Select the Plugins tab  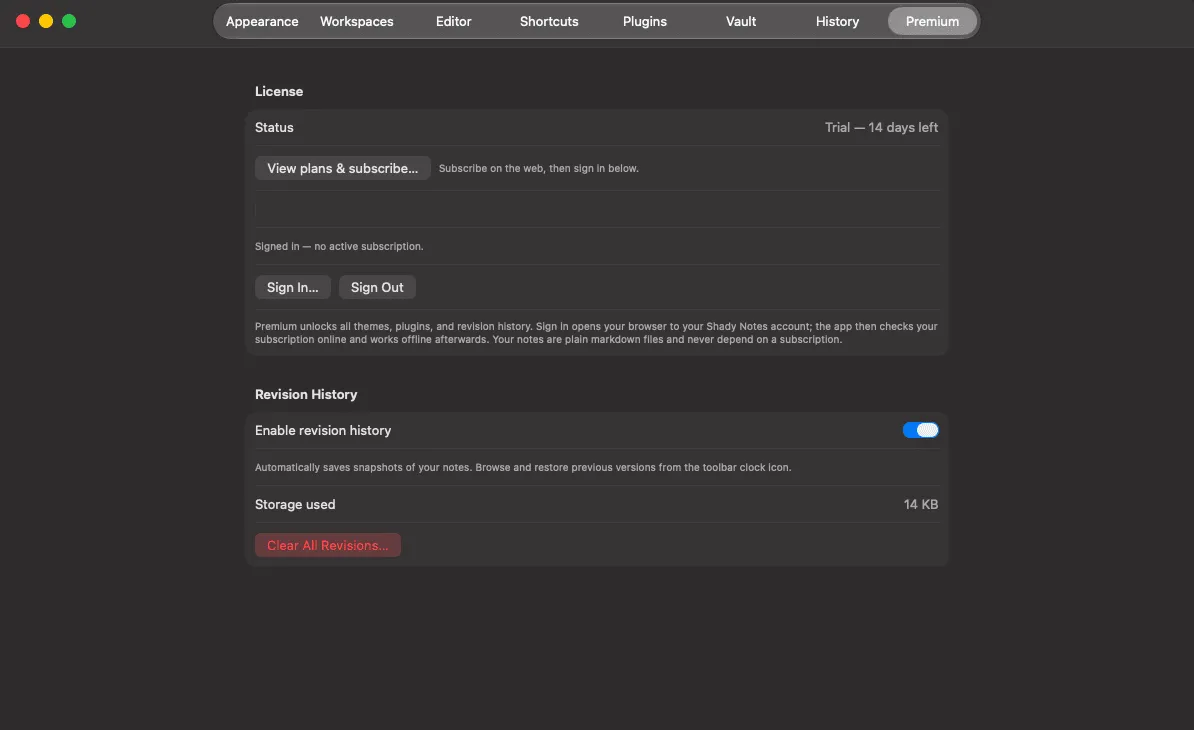coord(645,21)
